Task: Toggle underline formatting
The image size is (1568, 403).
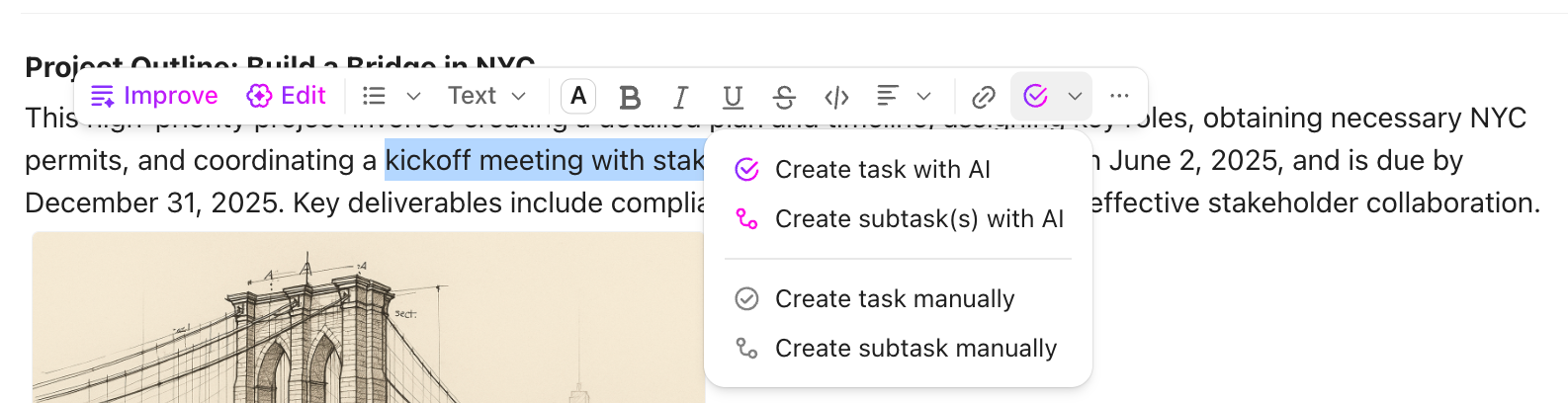Action: click(x=733, y=97)
